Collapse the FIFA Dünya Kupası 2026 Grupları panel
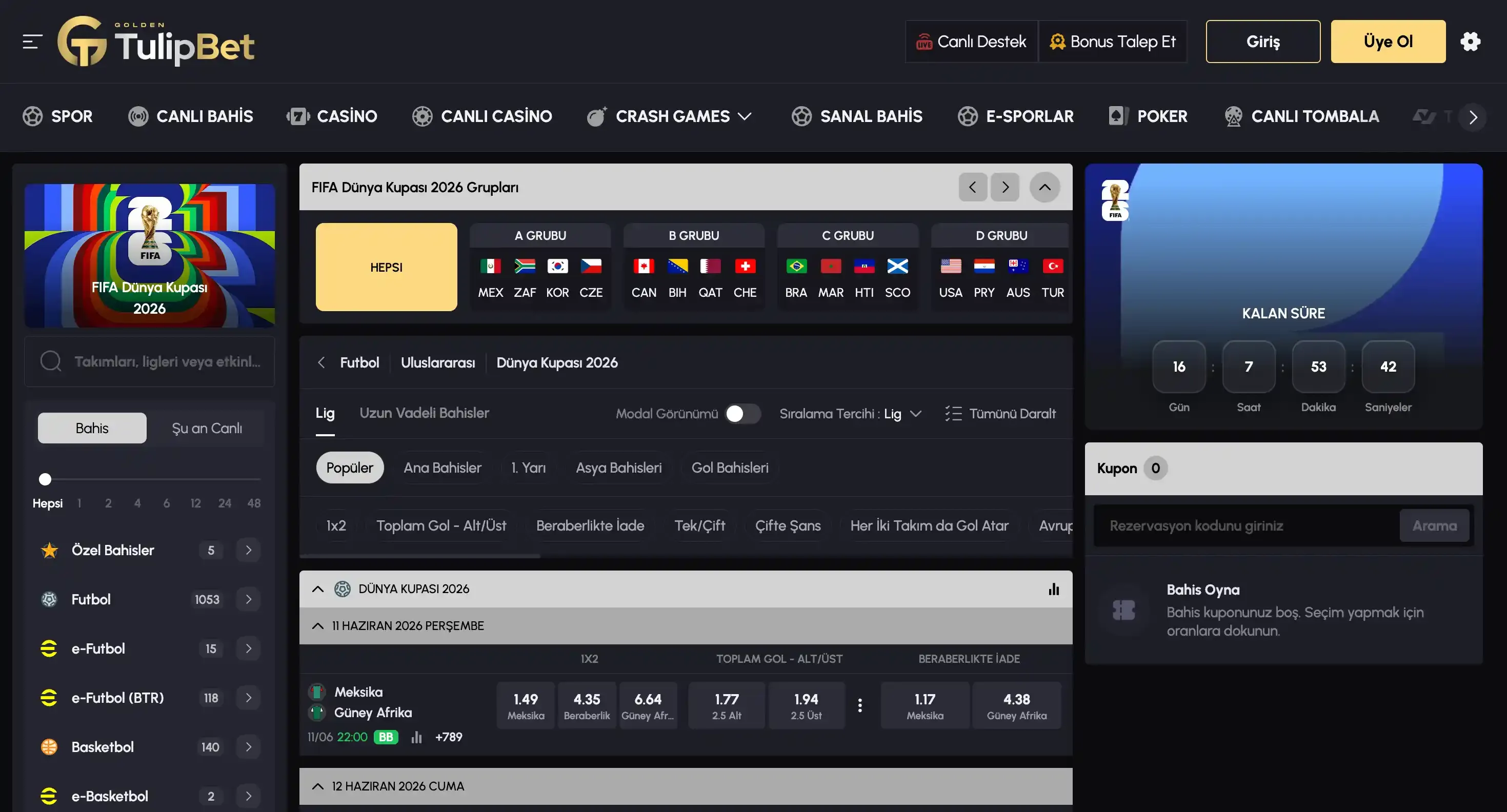 tap(1045, 187)
